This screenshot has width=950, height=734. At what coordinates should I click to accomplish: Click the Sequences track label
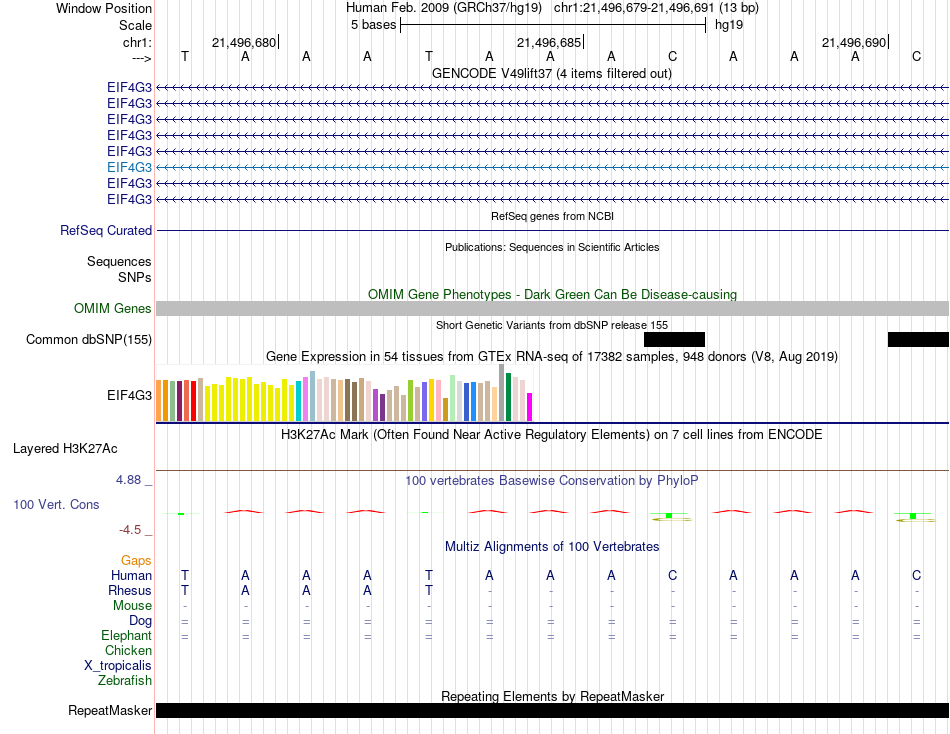tap(119, 261)
